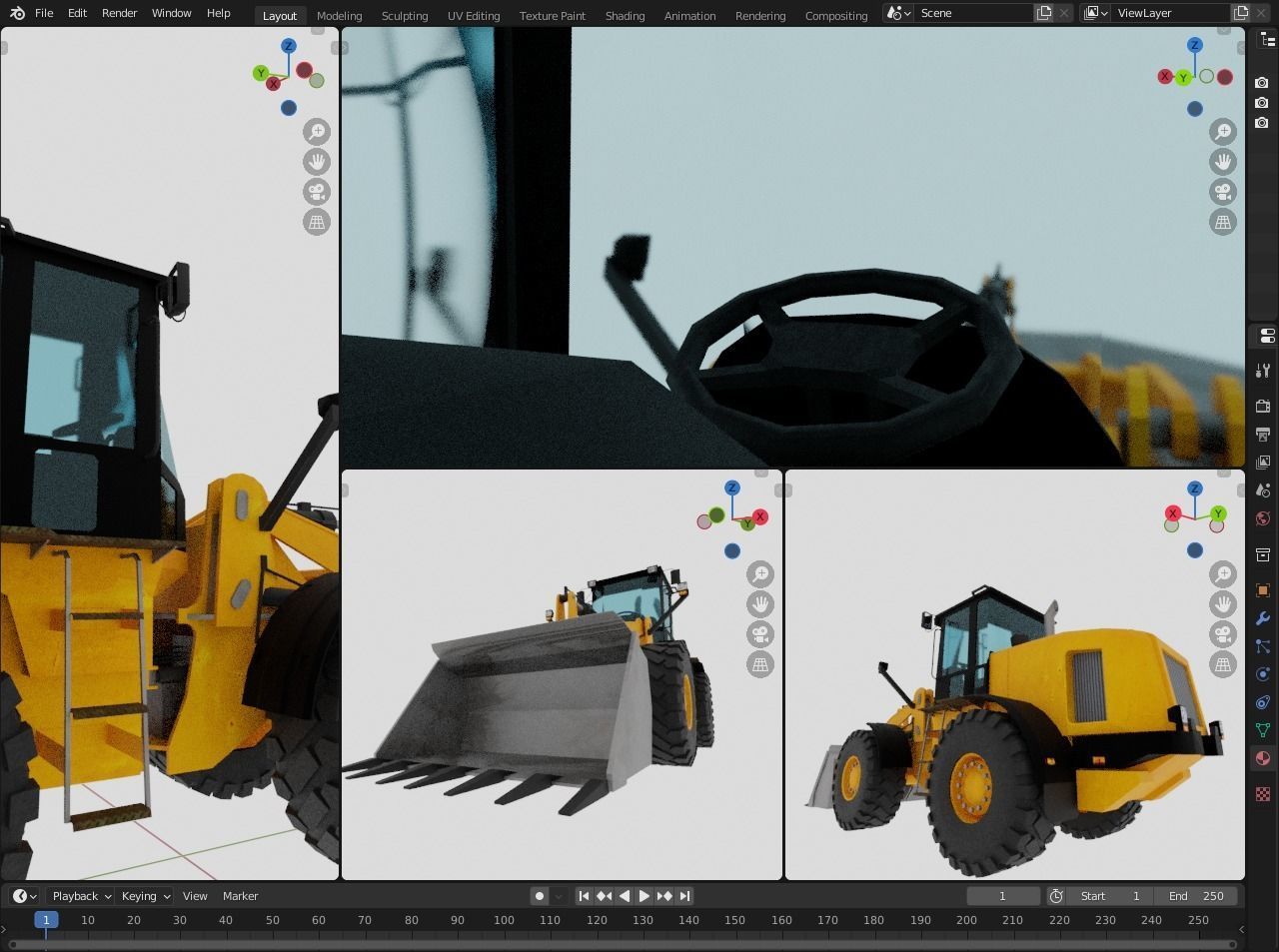The image size is (1279, 952).
Task: Open the View Layer browse dropdown icon
Action: pyautogui.click(x=1096, y=13)
